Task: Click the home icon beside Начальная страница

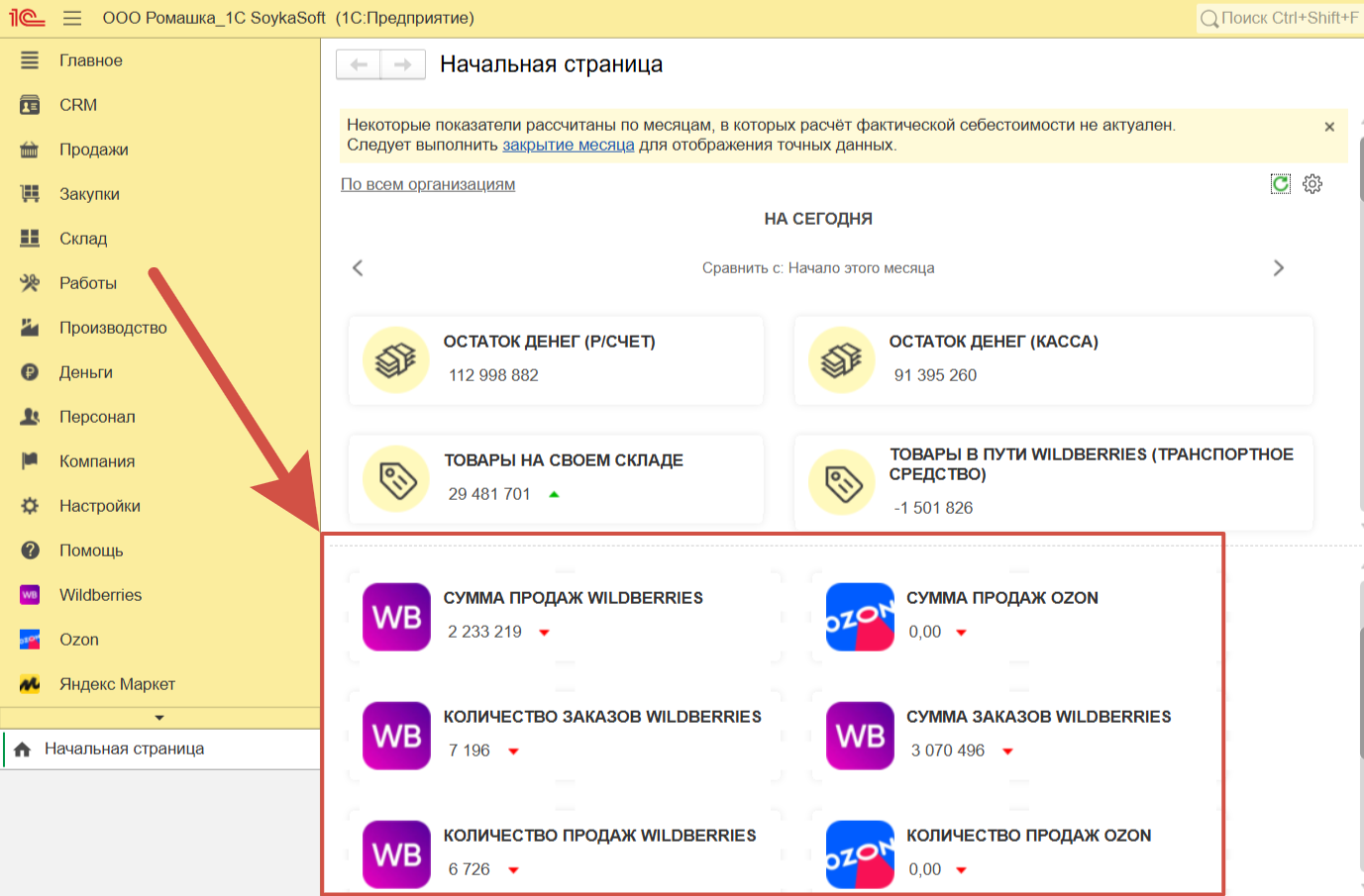Action: (22, 749)
